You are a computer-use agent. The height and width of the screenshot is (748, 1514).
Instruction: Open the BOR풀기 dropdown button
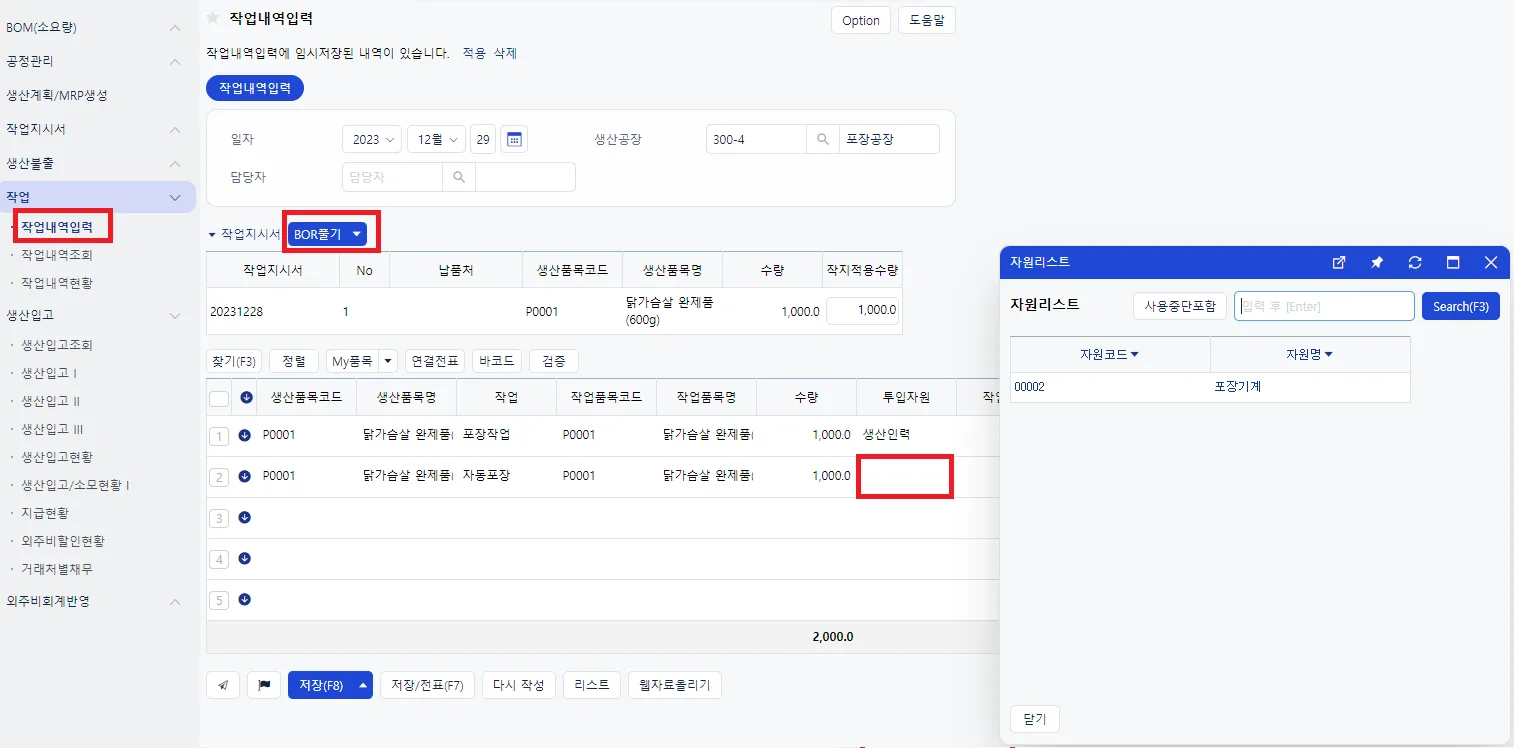(327, 234)
